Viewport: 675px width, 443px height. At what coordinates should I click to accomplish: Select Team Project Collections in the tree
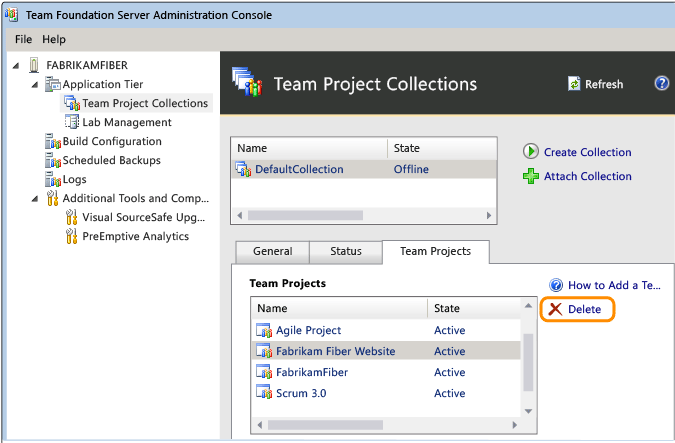(145, 103)
